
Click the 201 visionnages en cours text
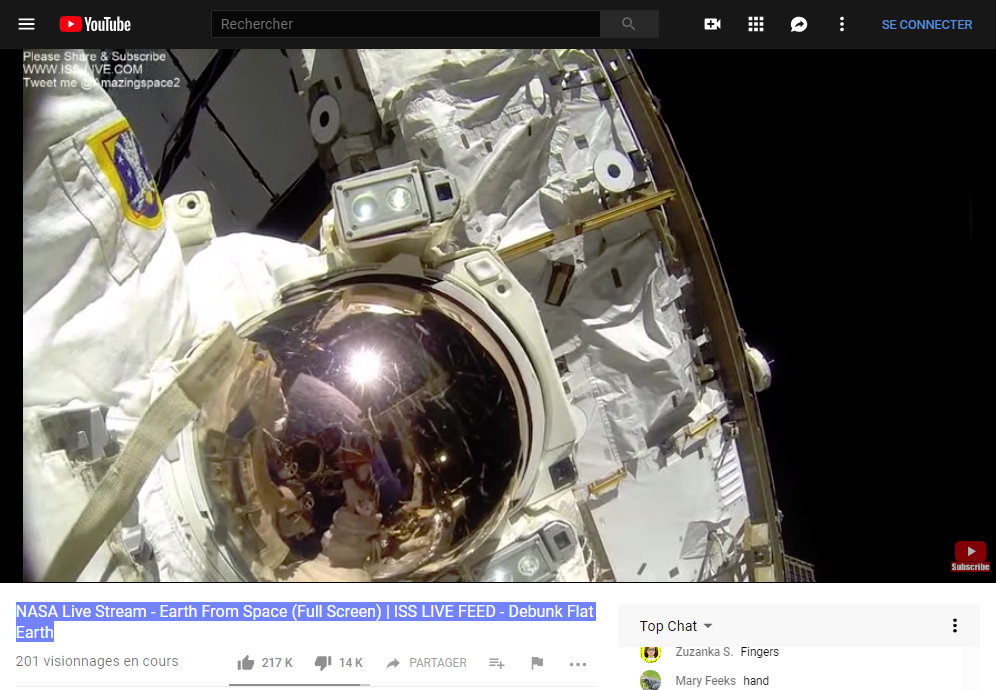(x=97, y=661)
